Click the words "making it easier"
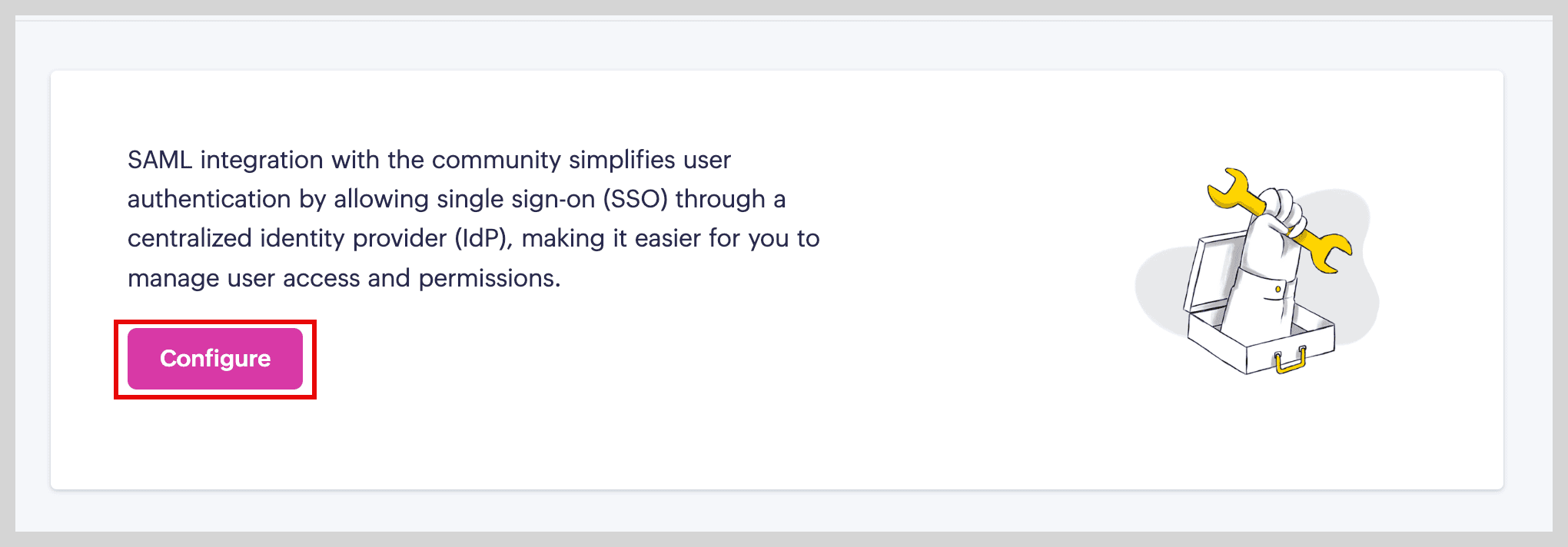The height and width of the screenshot is (547, 1568). 612,238
